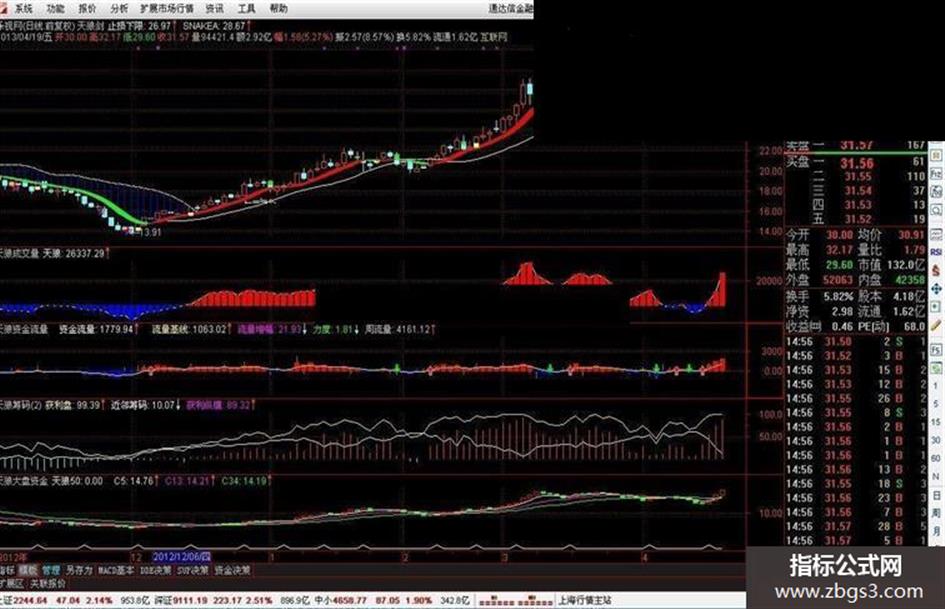Click the green sheet icon below F5
This screenshot has height=609, width=945.
coord(937,367)
